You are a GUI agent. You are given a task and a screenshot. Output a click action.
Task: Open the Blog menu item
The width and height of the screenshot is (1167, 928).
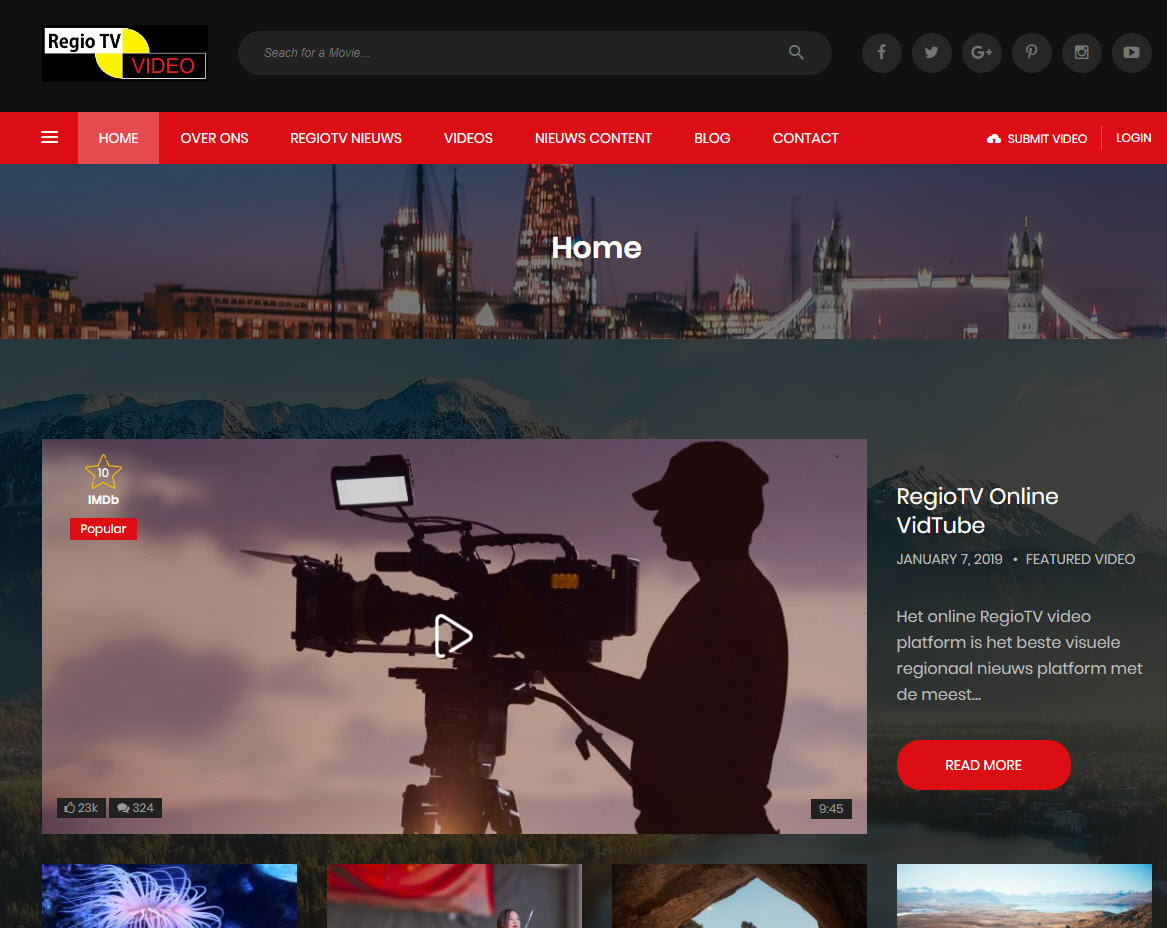(712, 138)
